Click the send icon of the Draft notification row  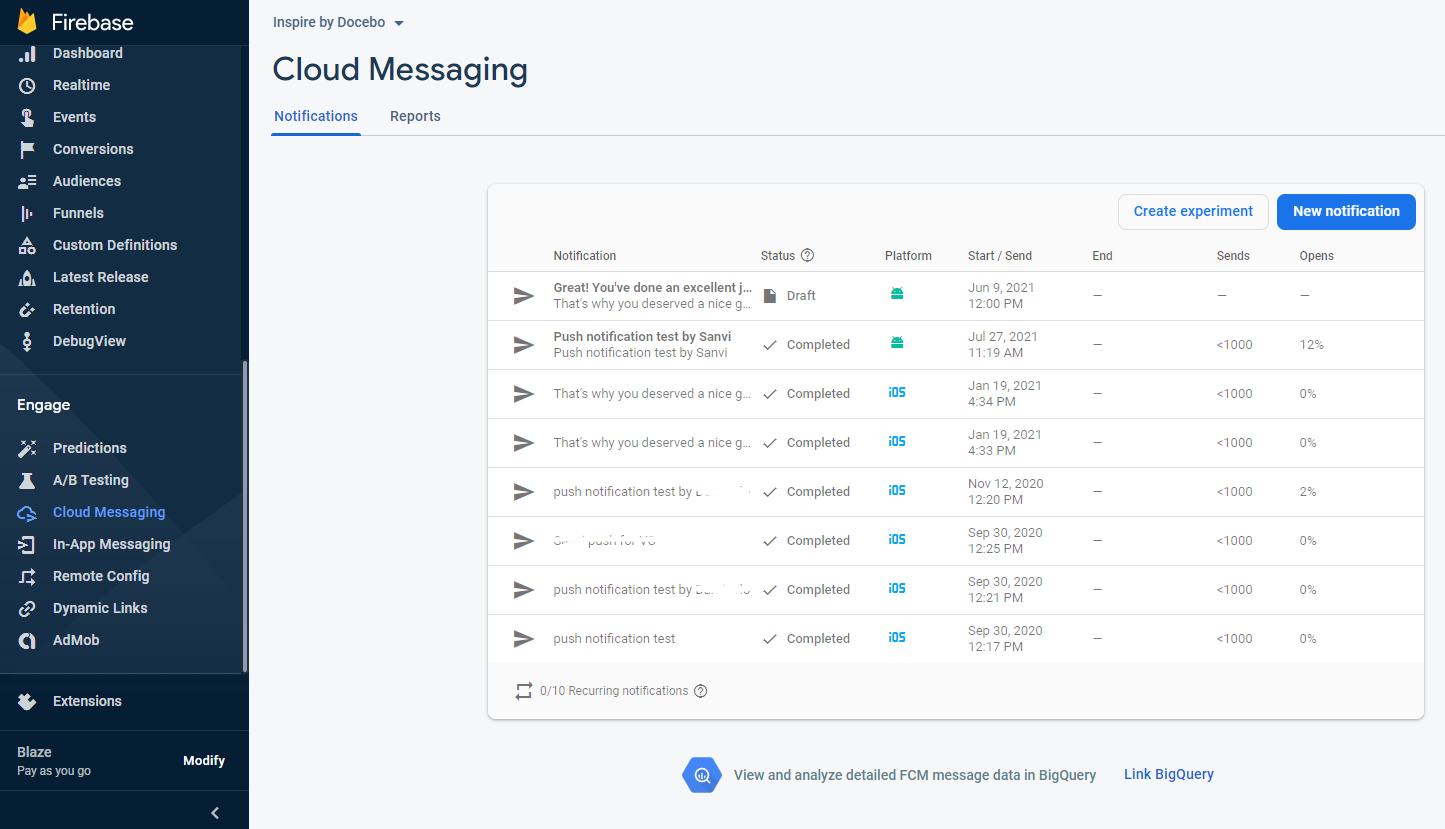[523, 295]
